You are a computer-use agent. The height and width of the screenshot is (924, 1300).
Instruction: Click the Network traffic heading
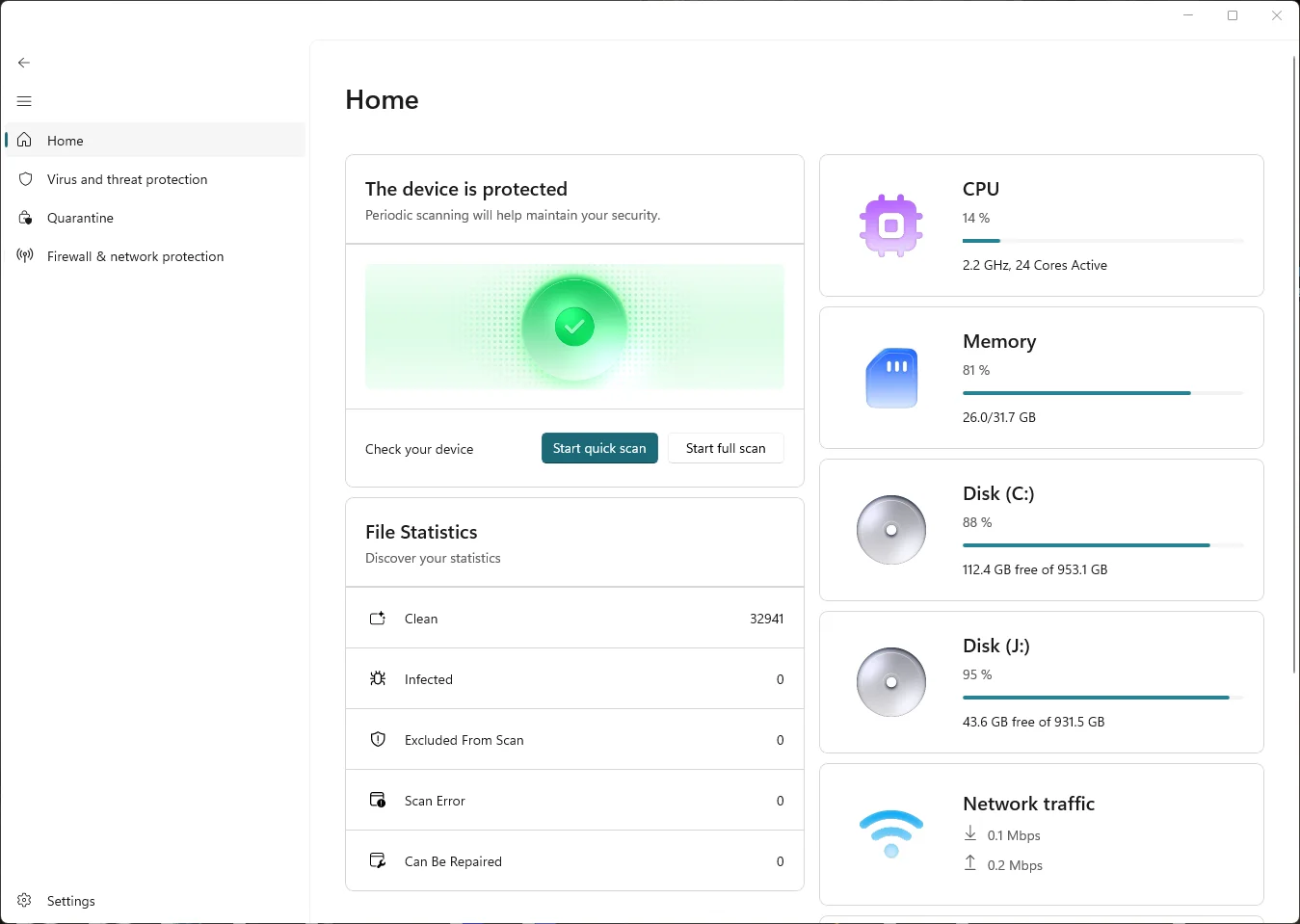pyautogui.click(x=1029, y=804)
